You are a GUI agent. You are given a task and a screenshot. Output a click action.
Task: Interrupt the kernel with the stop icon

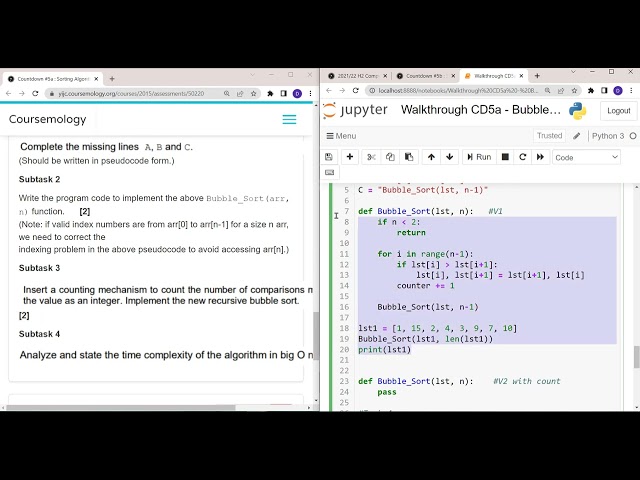(x=505, y=157)
